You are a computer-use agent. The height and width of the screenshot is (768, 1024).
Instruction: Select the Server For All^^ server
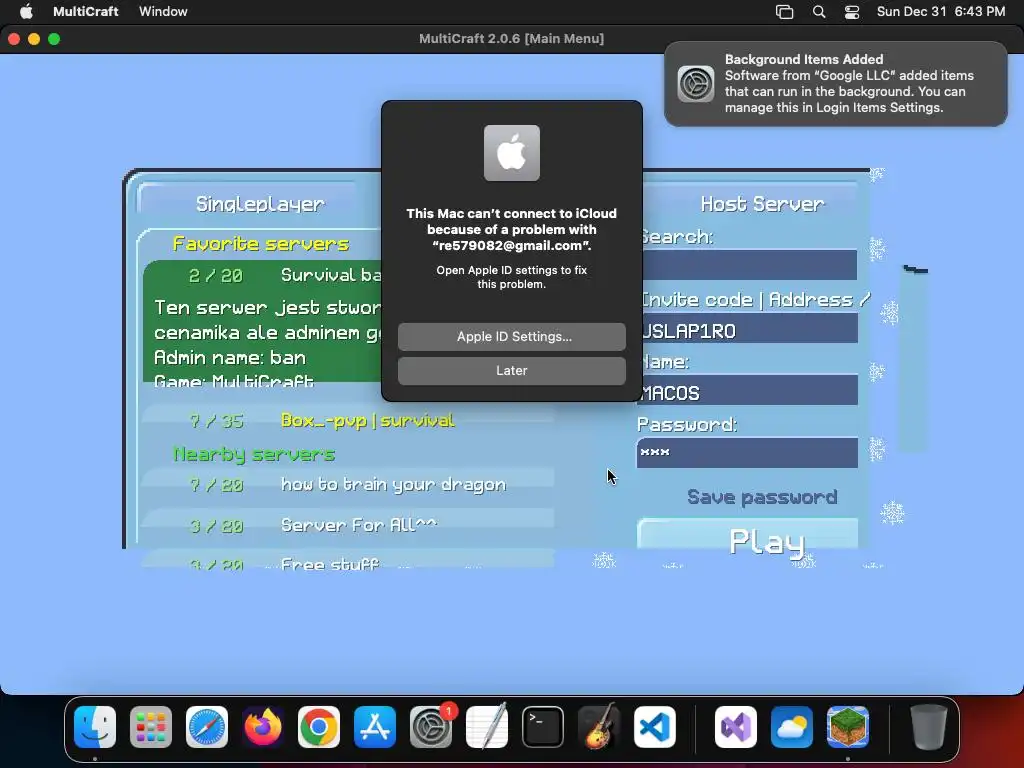[x=347, y=526]
